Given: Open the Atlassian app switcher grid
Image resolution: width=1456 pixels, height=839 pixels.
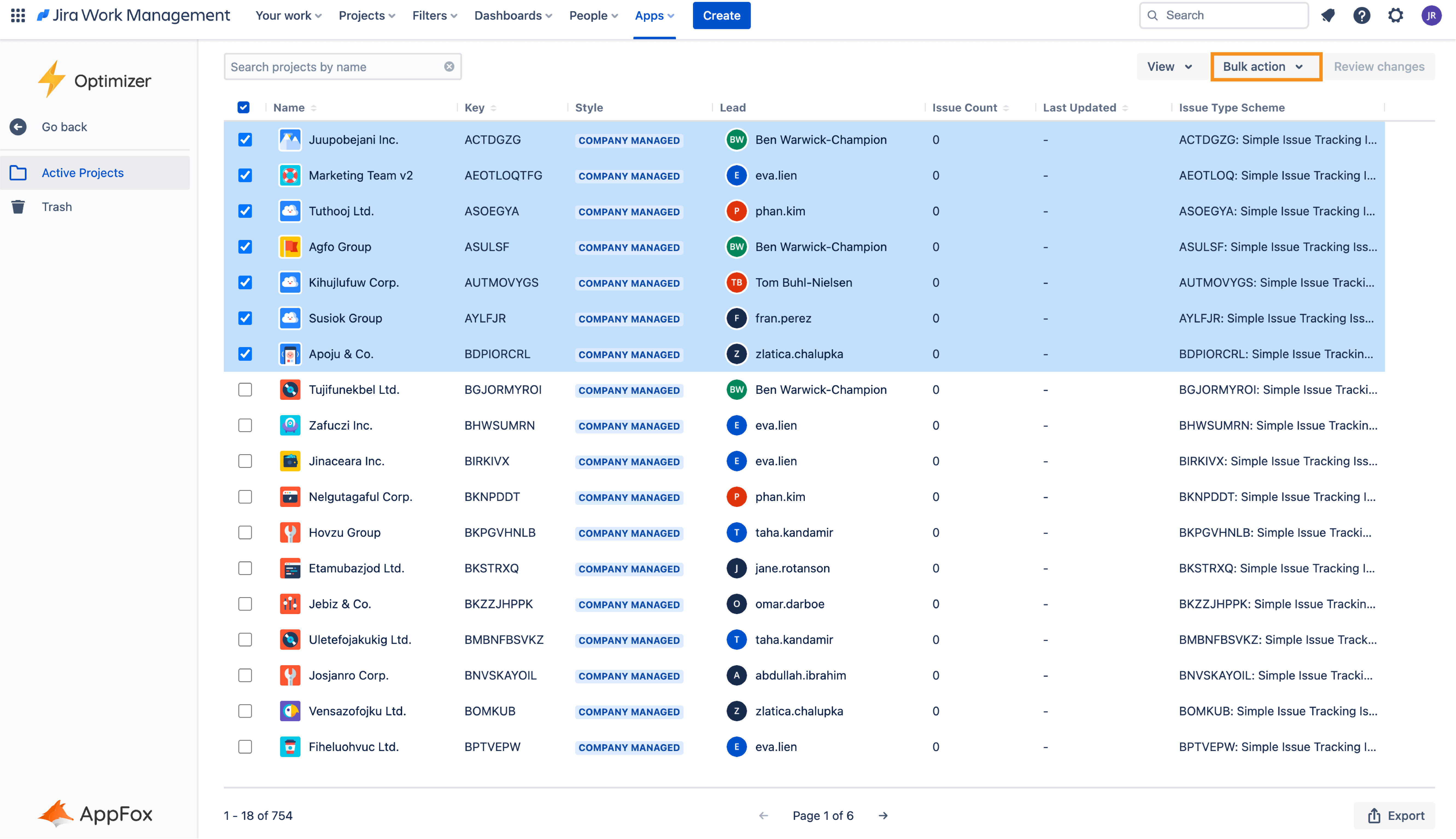Looking at the screenshot, I should point(17,15).
